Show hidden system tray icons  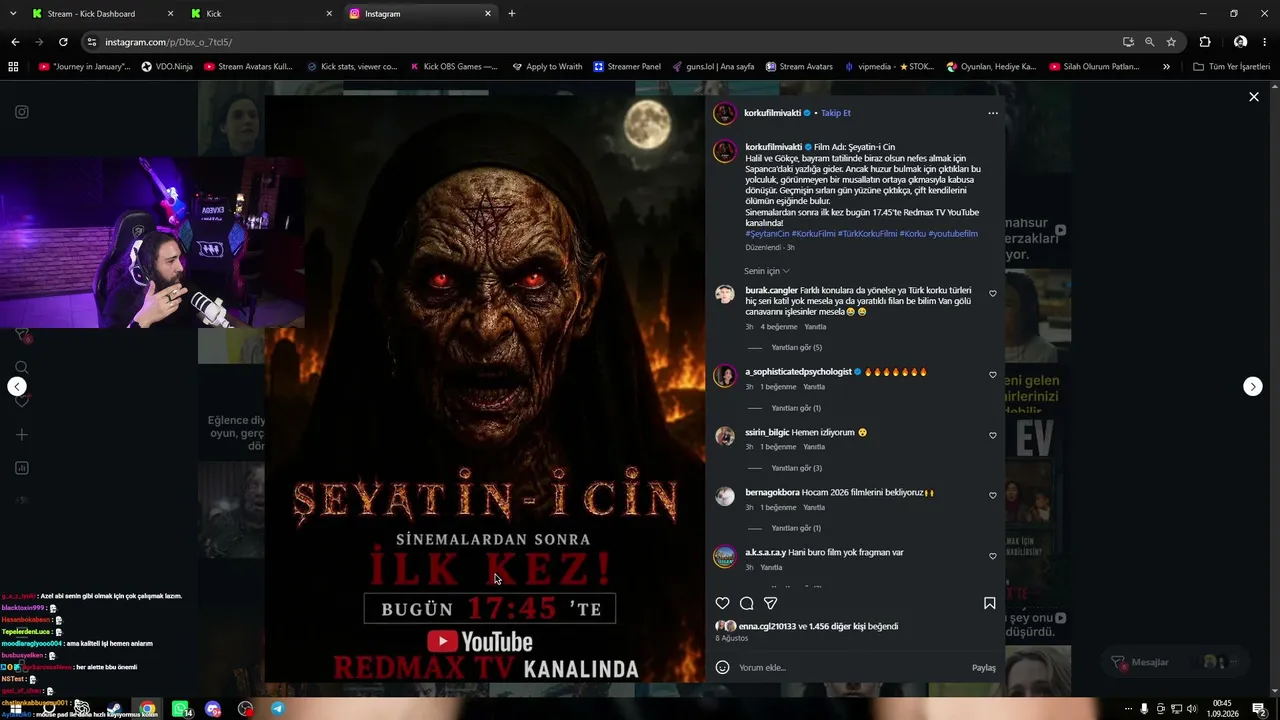(x=1128, y=709)
